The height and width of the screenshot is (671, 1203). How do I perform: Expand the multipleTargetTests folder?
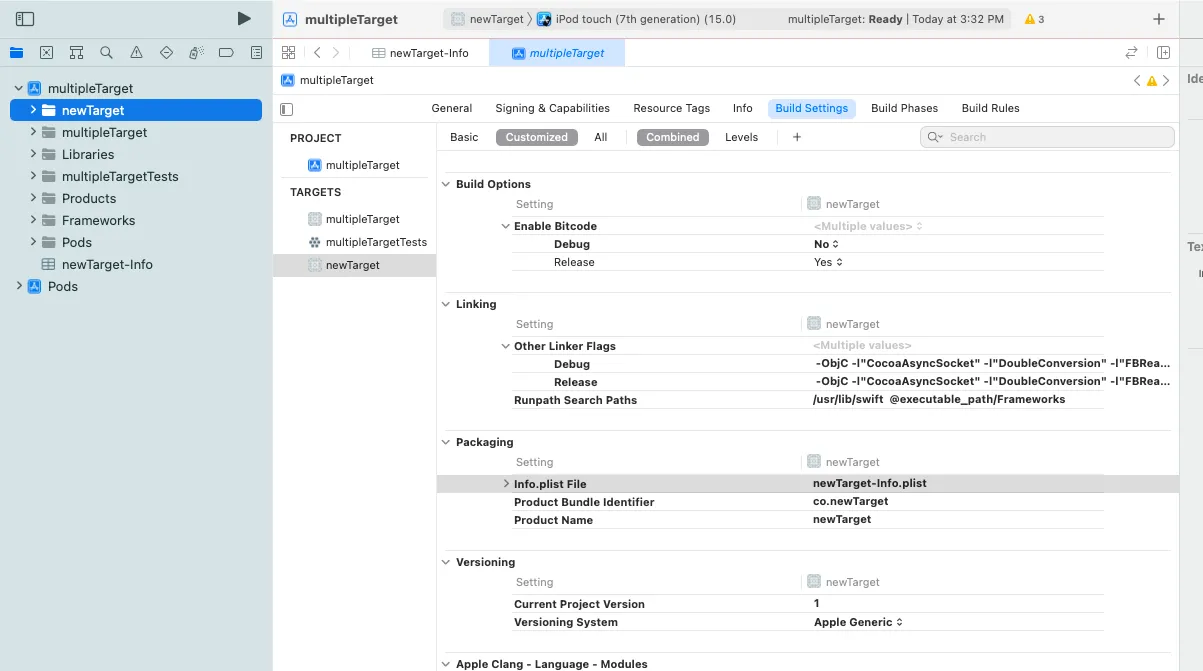pos(33,176)
